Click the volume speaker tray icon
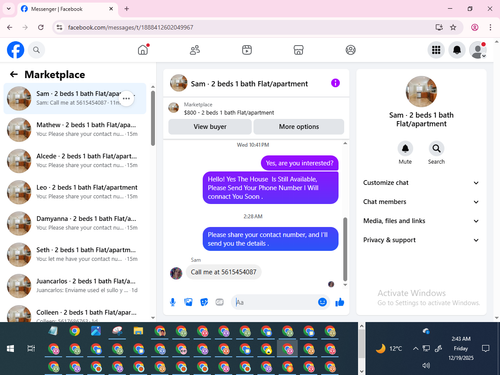500x375 pixels. coord(426,365)
